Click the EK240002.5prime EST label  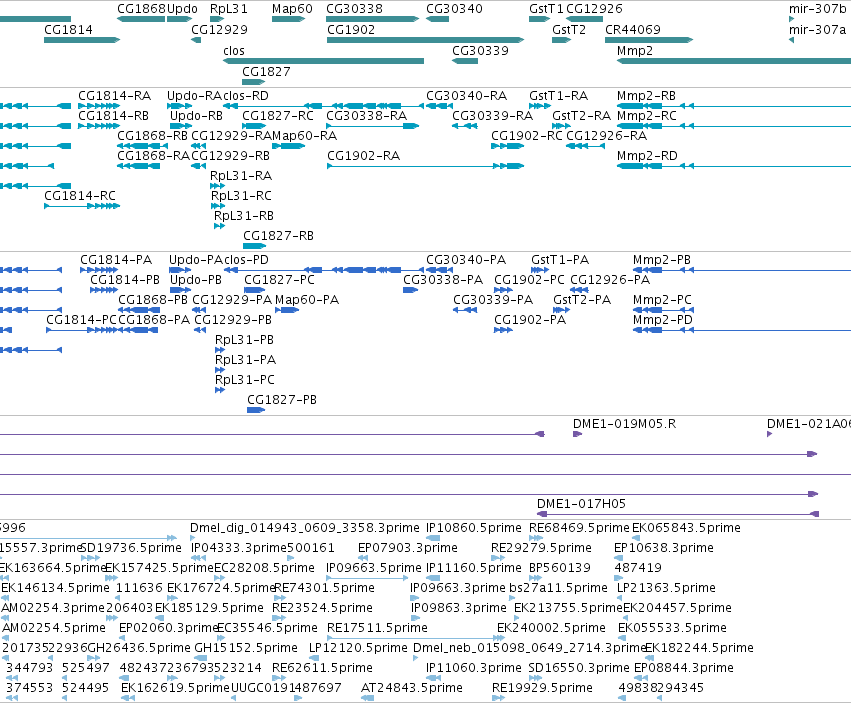pyautogui.click(x=551, y=628)
